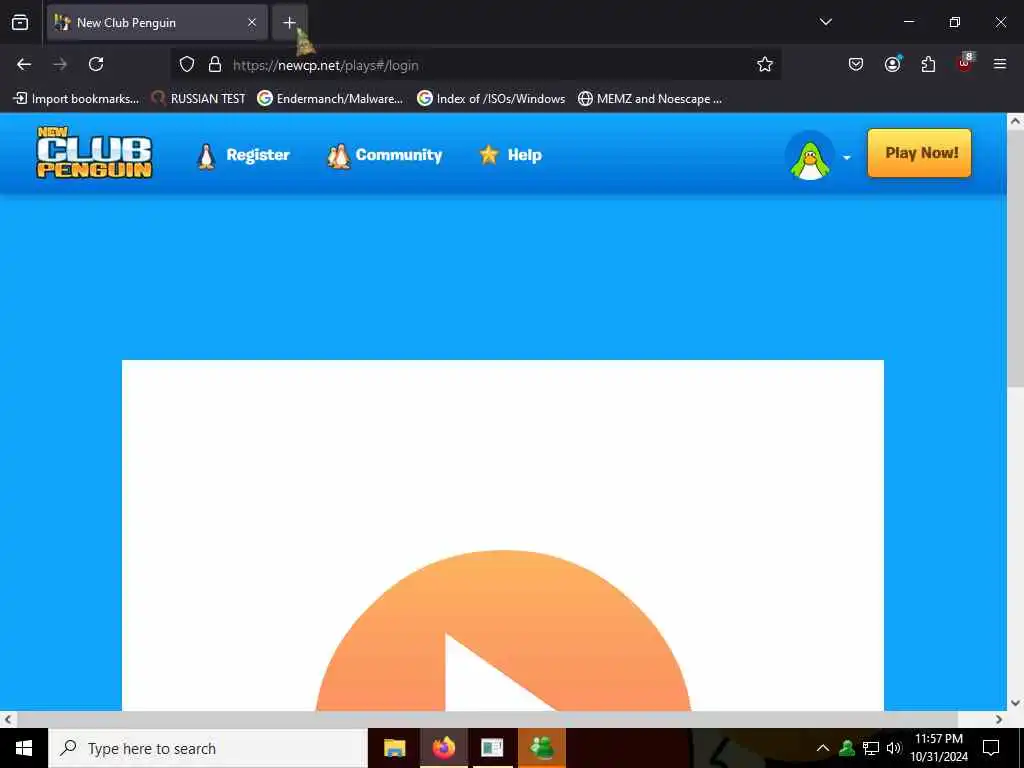Open the Register menu item

coord(243,155)
